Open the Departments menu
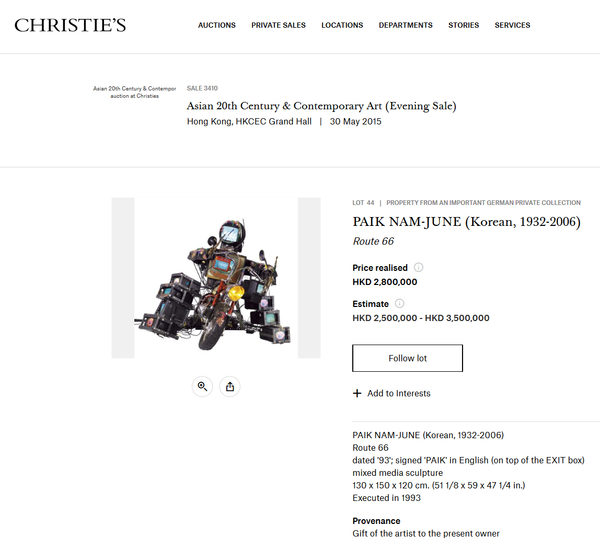The image size is (600, 548). pyautogui.click(x=406, y=25)
